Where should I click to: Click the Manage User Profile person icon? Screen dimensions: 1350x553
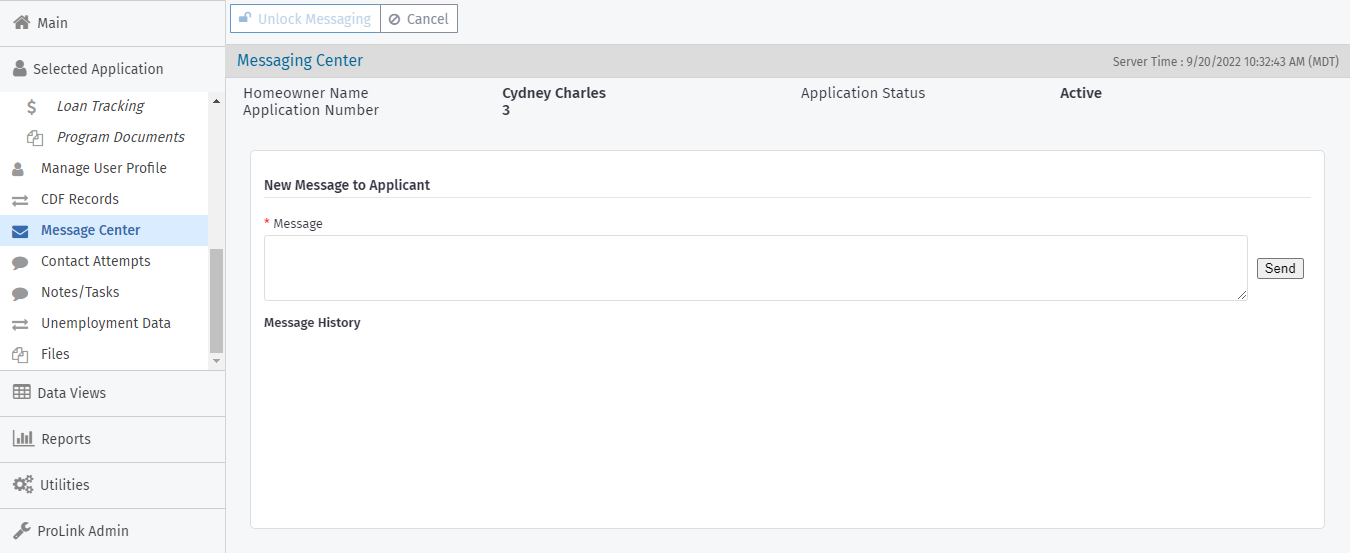click(18, 169)
